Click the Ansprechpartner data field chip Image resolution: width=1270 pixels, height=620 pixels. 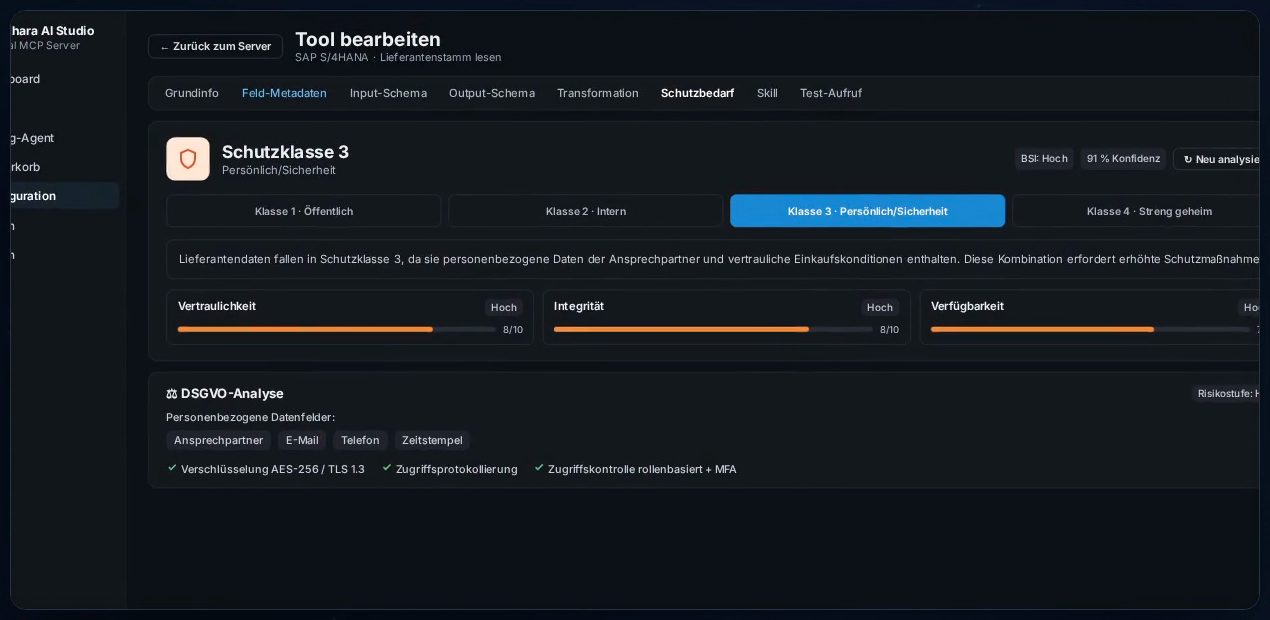[218, 440]
